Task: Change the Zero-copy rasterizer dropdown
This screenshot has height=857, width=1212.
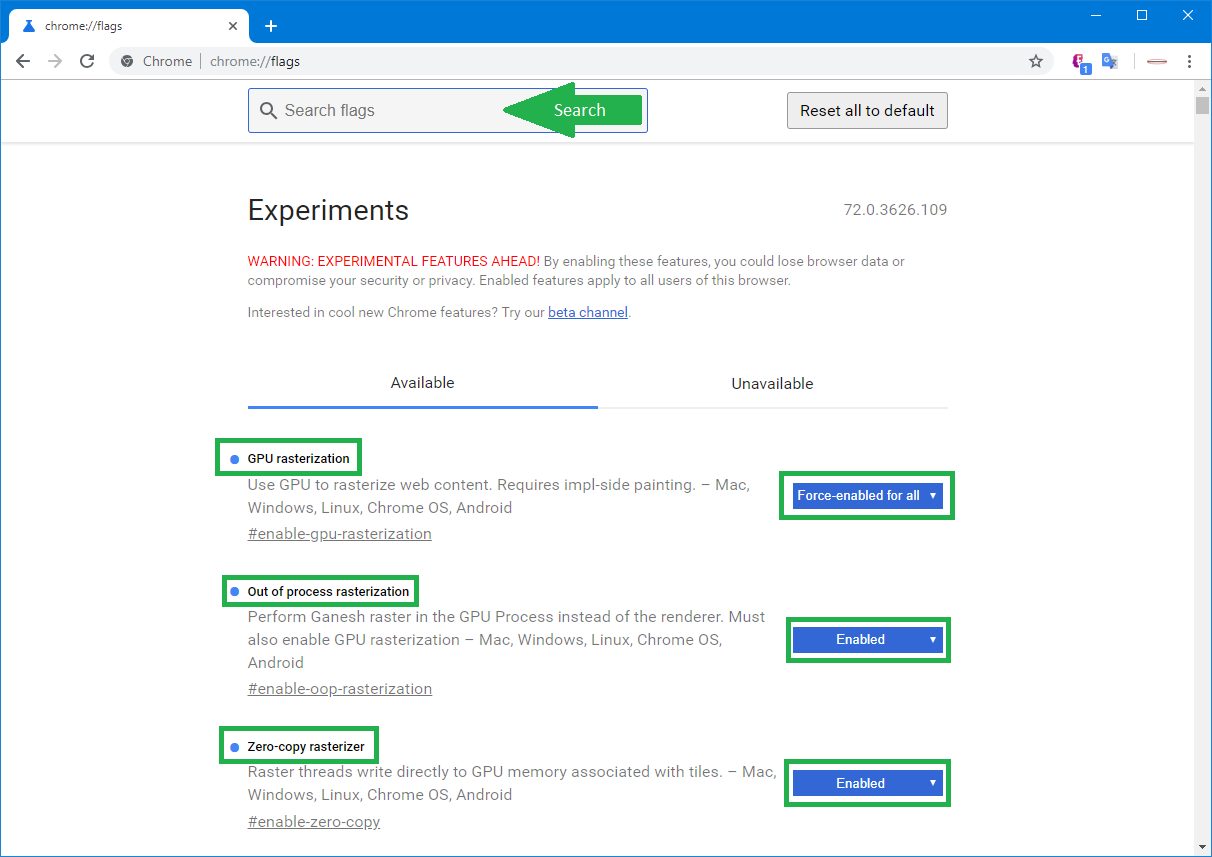Action: point(868,783)
